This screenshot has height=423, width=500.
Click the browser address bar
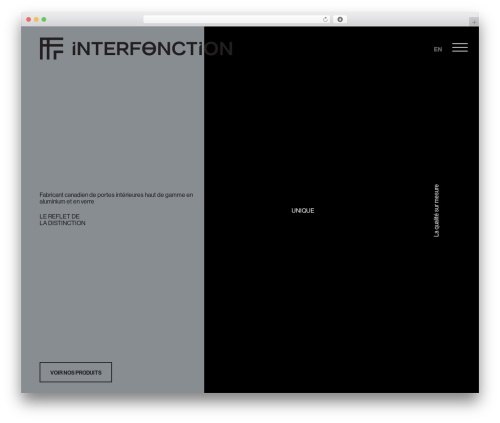point(237,19)
